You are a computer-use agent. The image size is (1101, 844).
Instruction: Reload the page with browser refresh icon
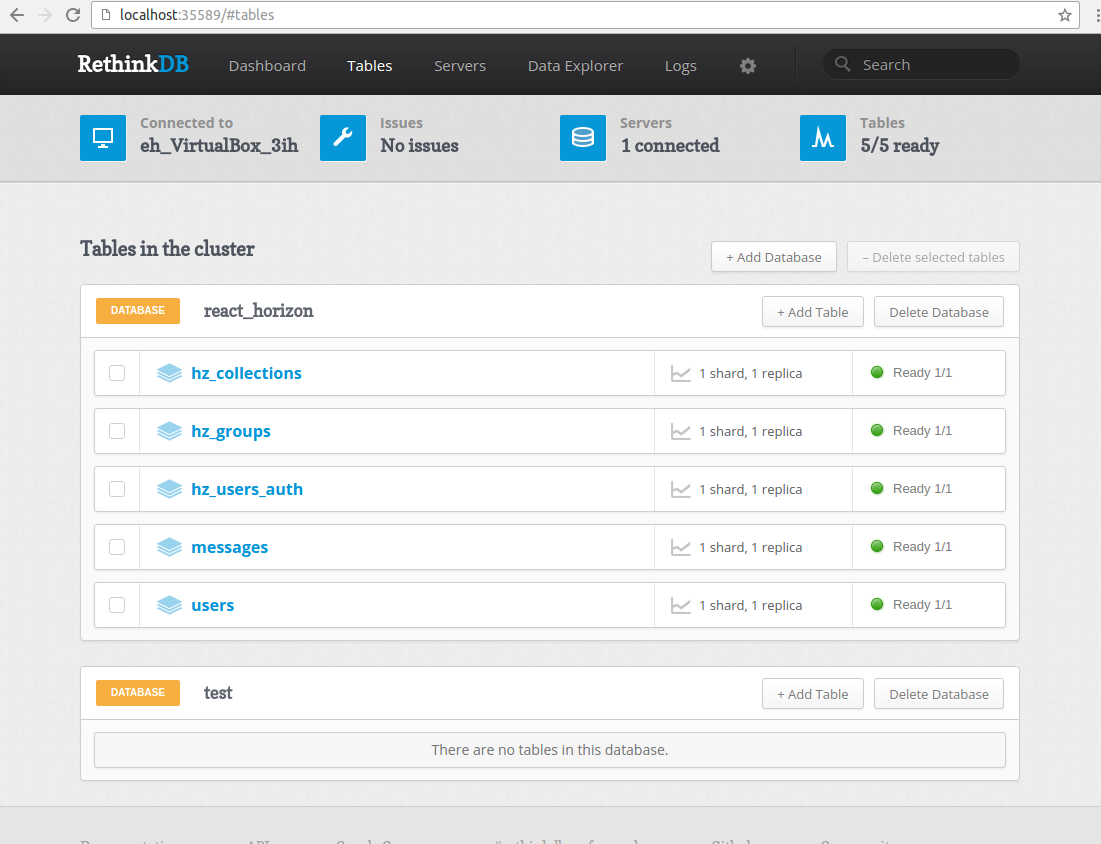(x=73, y=15)
